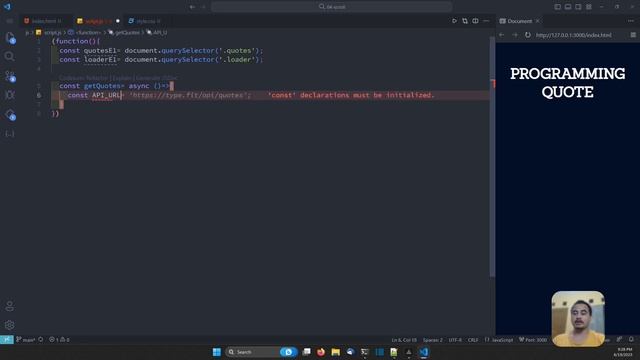The height and width of the screenshot is (360, 640).
Task: Click the 'const' declarations error message
Action: [351, 95]
